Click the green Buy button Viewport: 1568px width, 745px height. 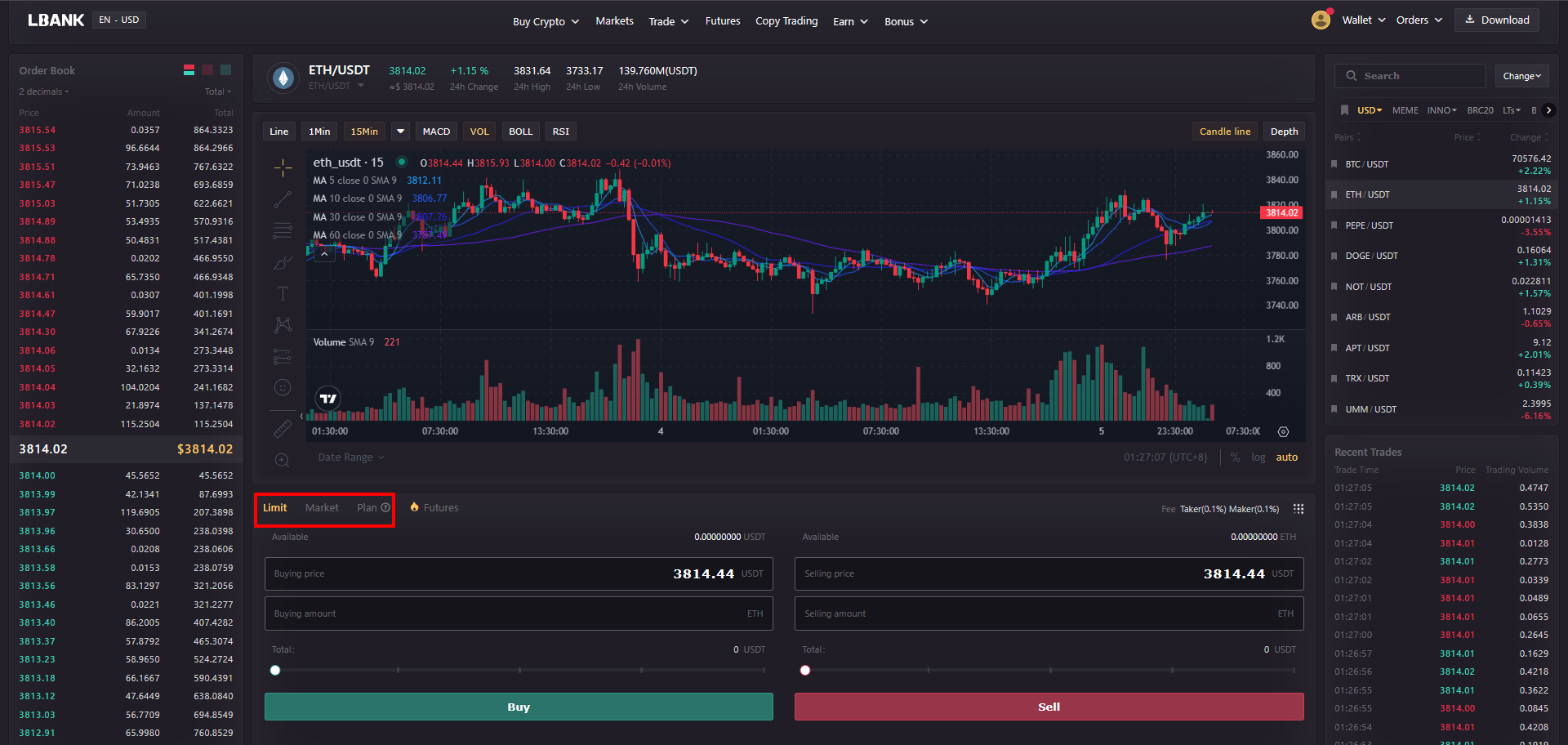[519, 707]
